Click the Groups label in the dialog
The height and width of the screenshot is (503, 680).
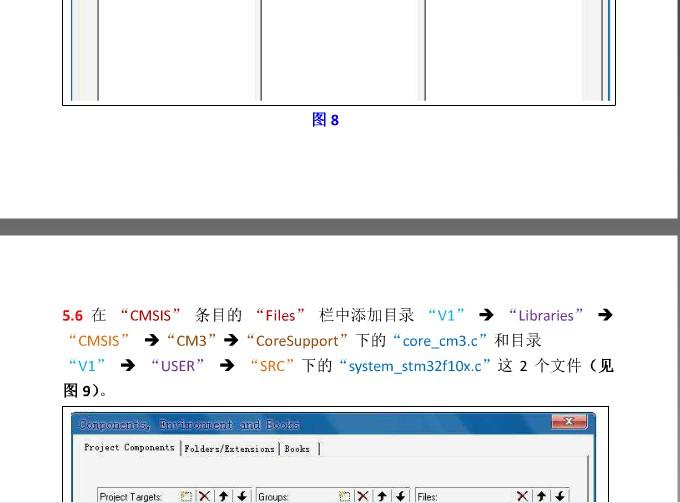(x=273, y=497)
